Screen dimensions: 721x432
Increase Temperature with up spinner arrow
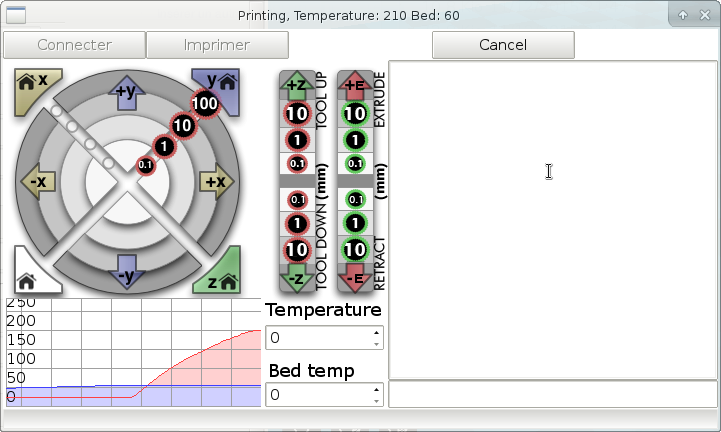(377, 333)
